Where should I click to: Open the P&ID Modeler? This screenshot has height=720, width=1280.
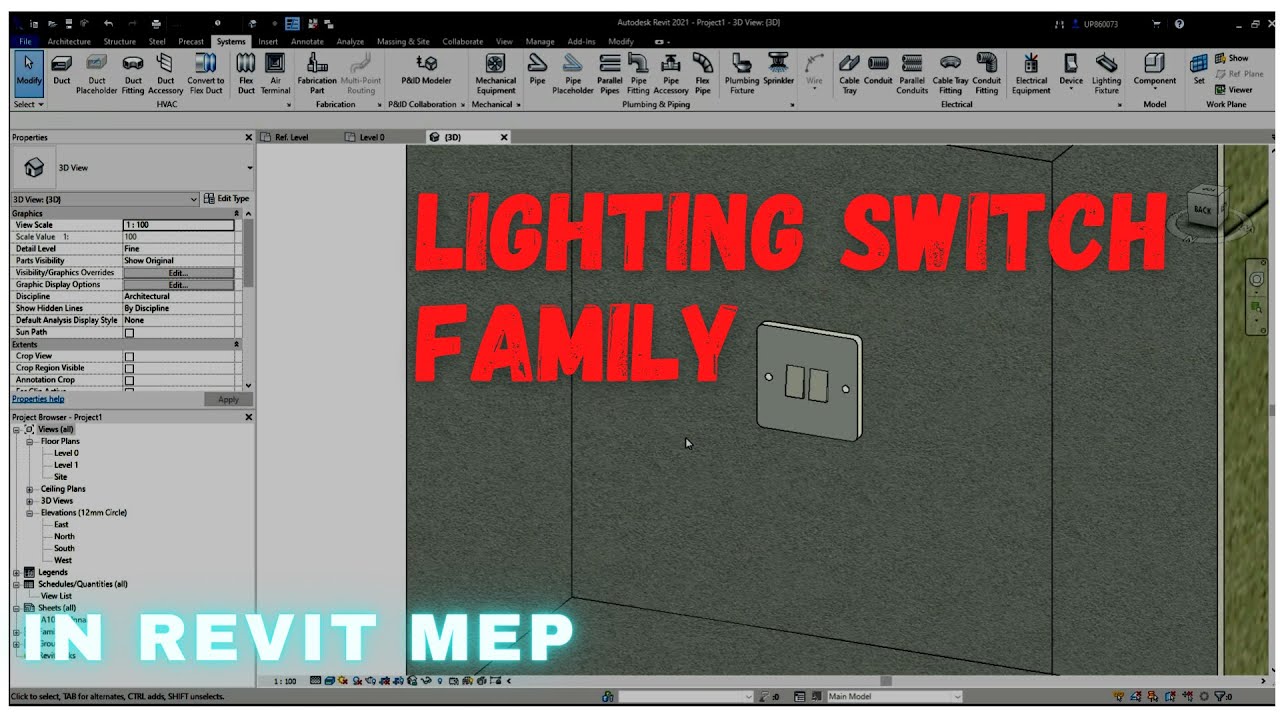tap(426, 70)
